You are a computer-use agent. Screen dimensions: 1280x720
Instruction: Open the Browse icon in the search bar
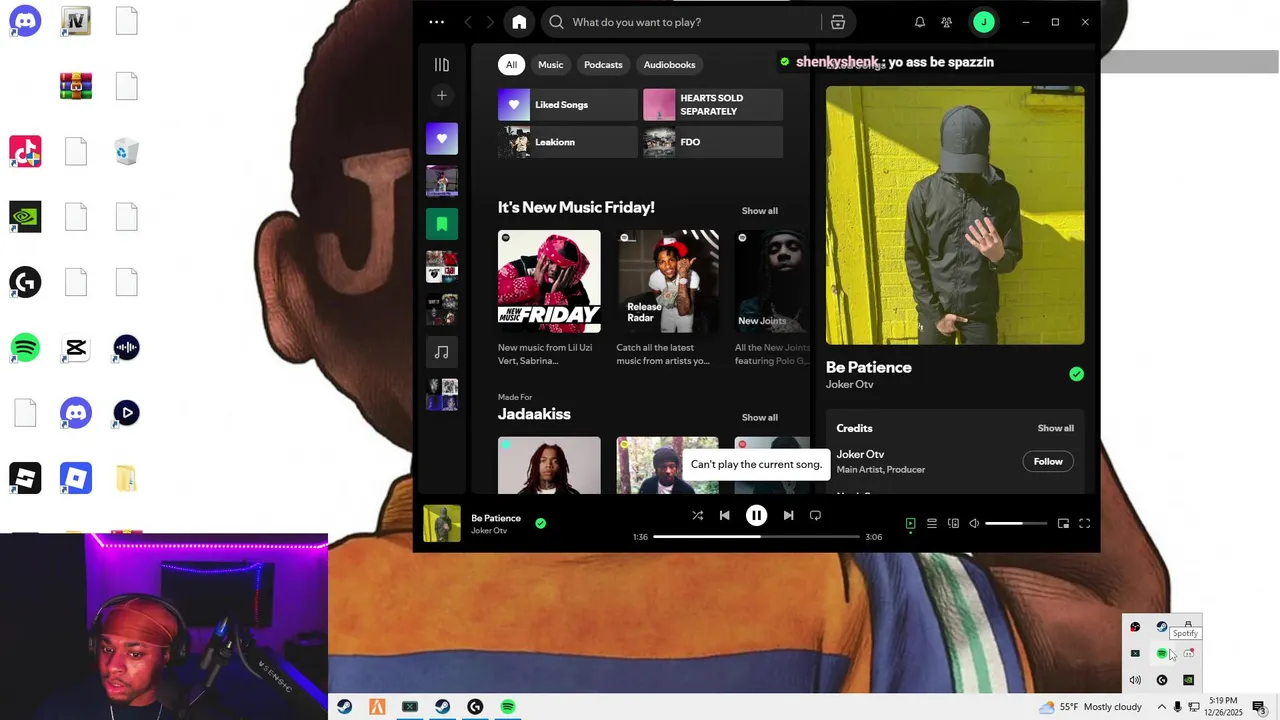tap(838, 22)
